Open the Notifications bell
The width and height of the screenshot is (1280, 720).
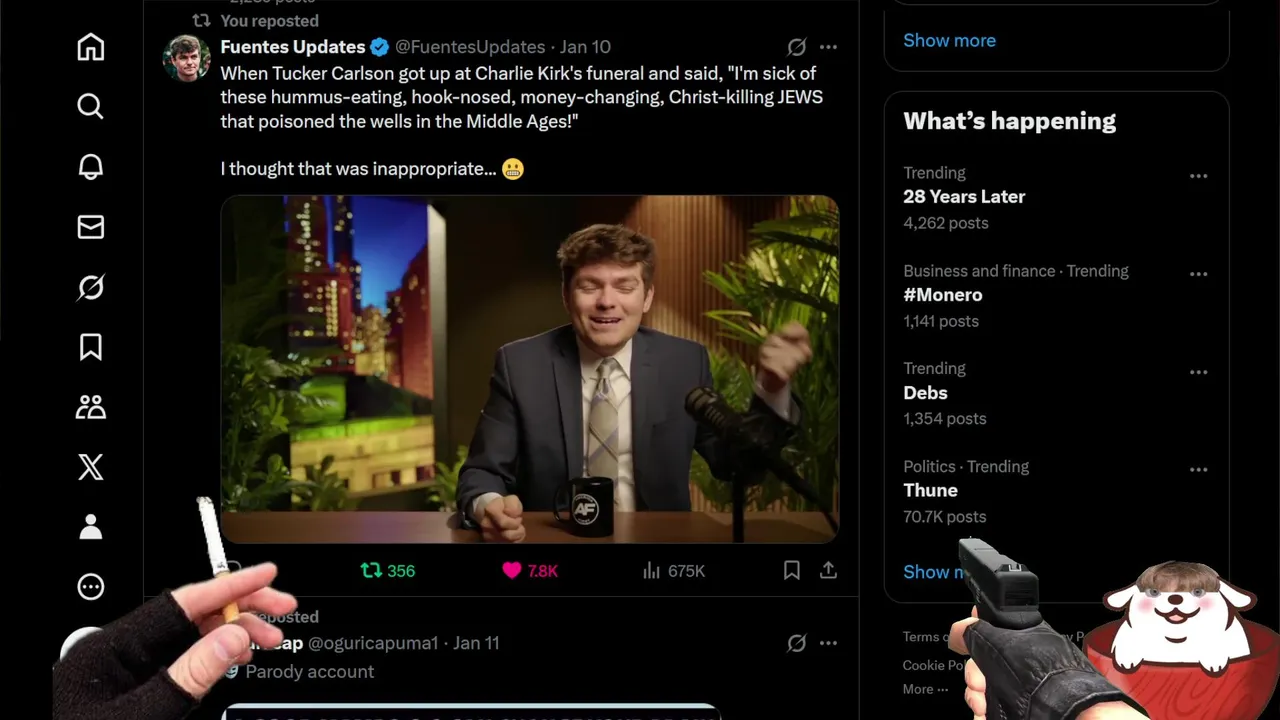pyautogui.click(x=91, y=167)
